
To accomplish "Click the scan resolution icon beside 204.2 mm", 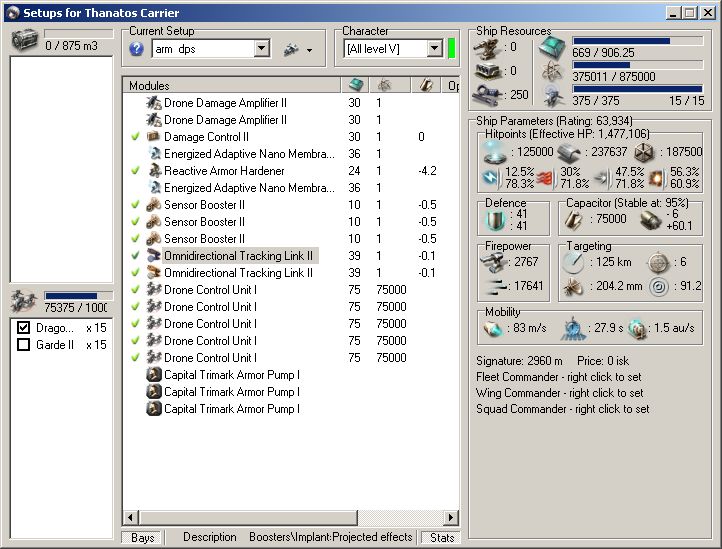I will point(573,286).
